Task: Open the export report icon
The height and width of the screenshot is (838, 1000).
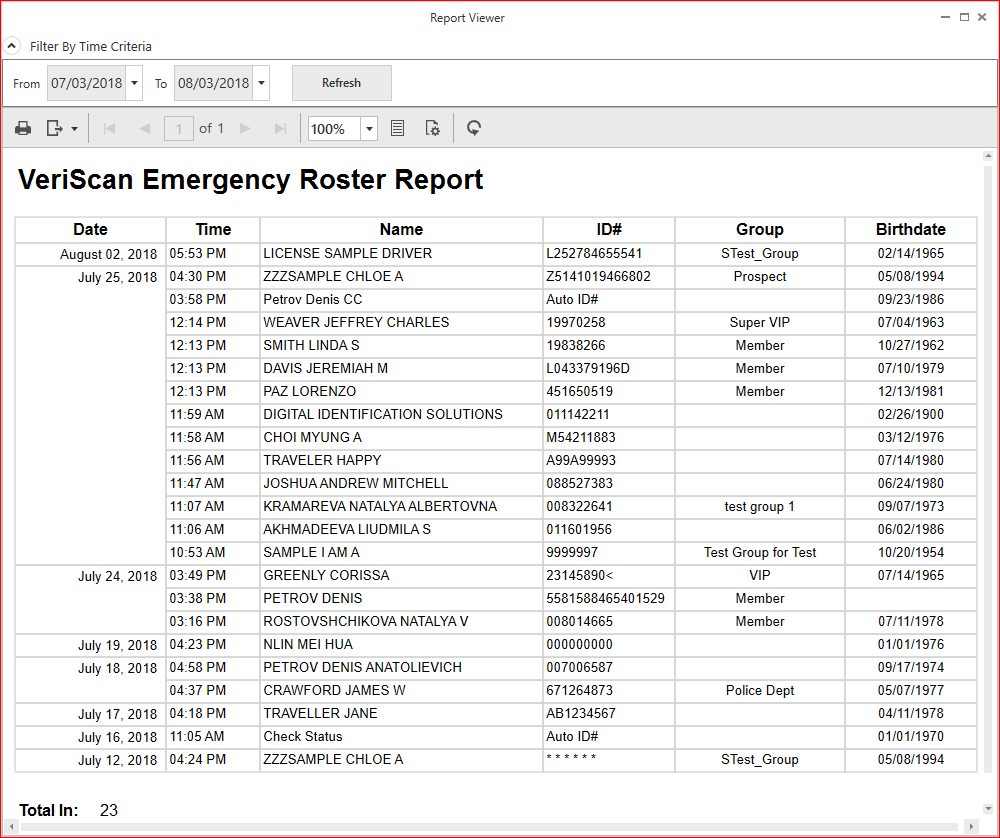Action: coord(54,129)
